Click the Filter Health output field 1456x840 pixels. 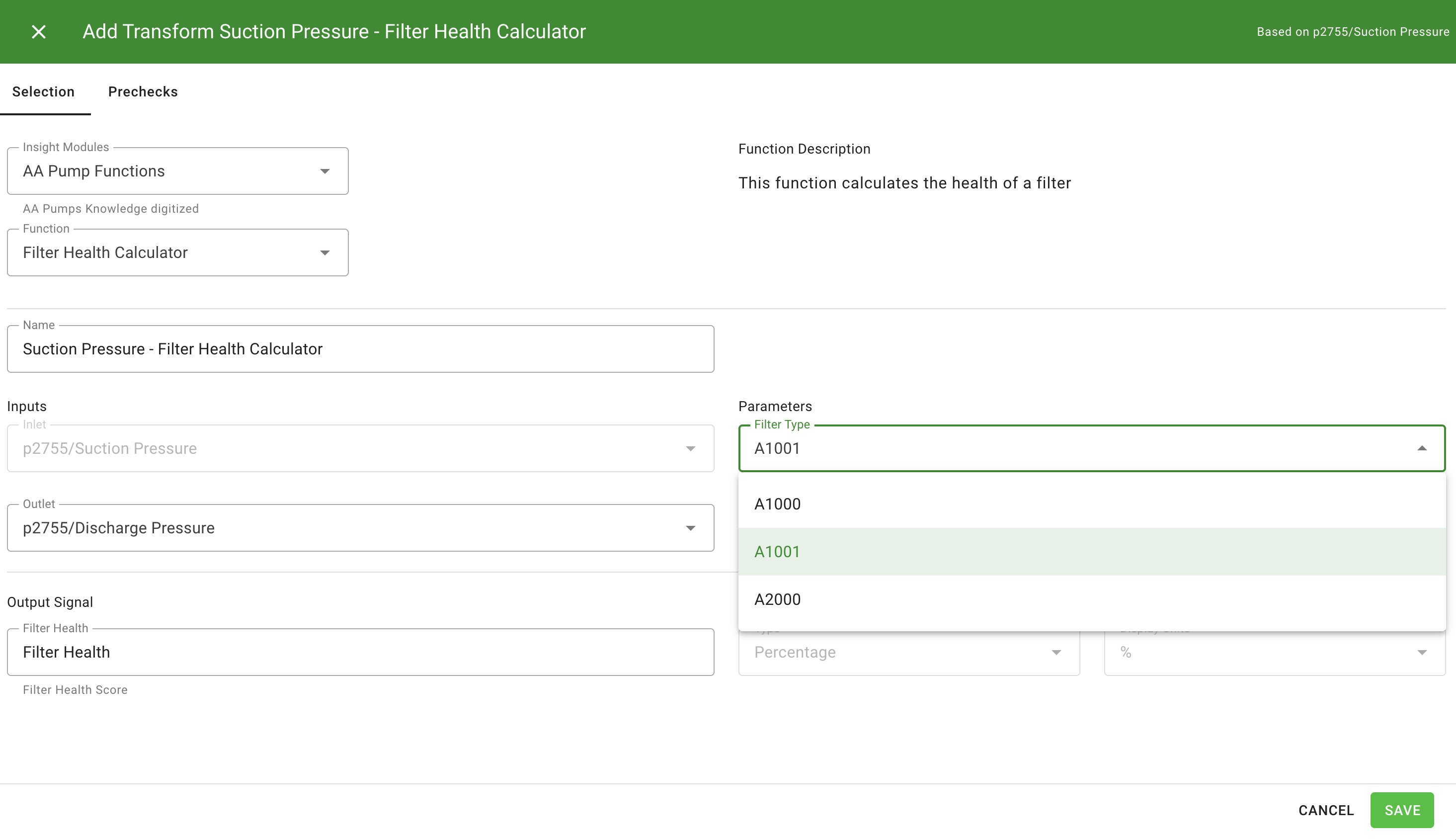click(360, 652)
